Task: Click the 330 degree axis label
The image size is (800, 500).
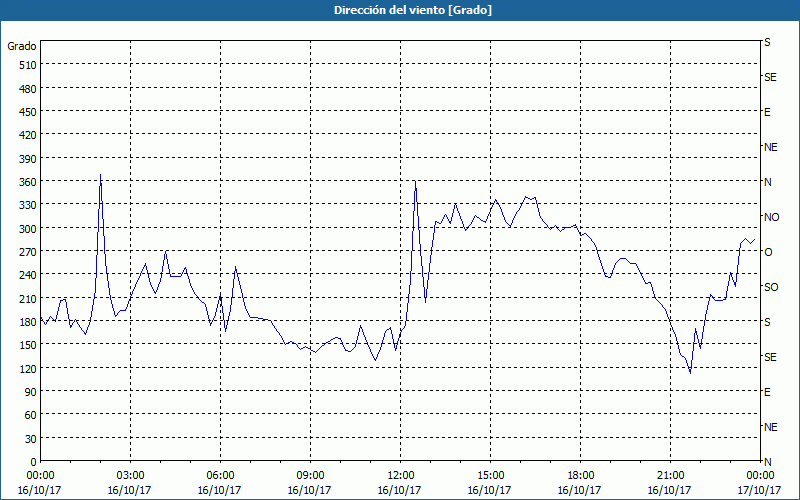Action: coord(28,205)
